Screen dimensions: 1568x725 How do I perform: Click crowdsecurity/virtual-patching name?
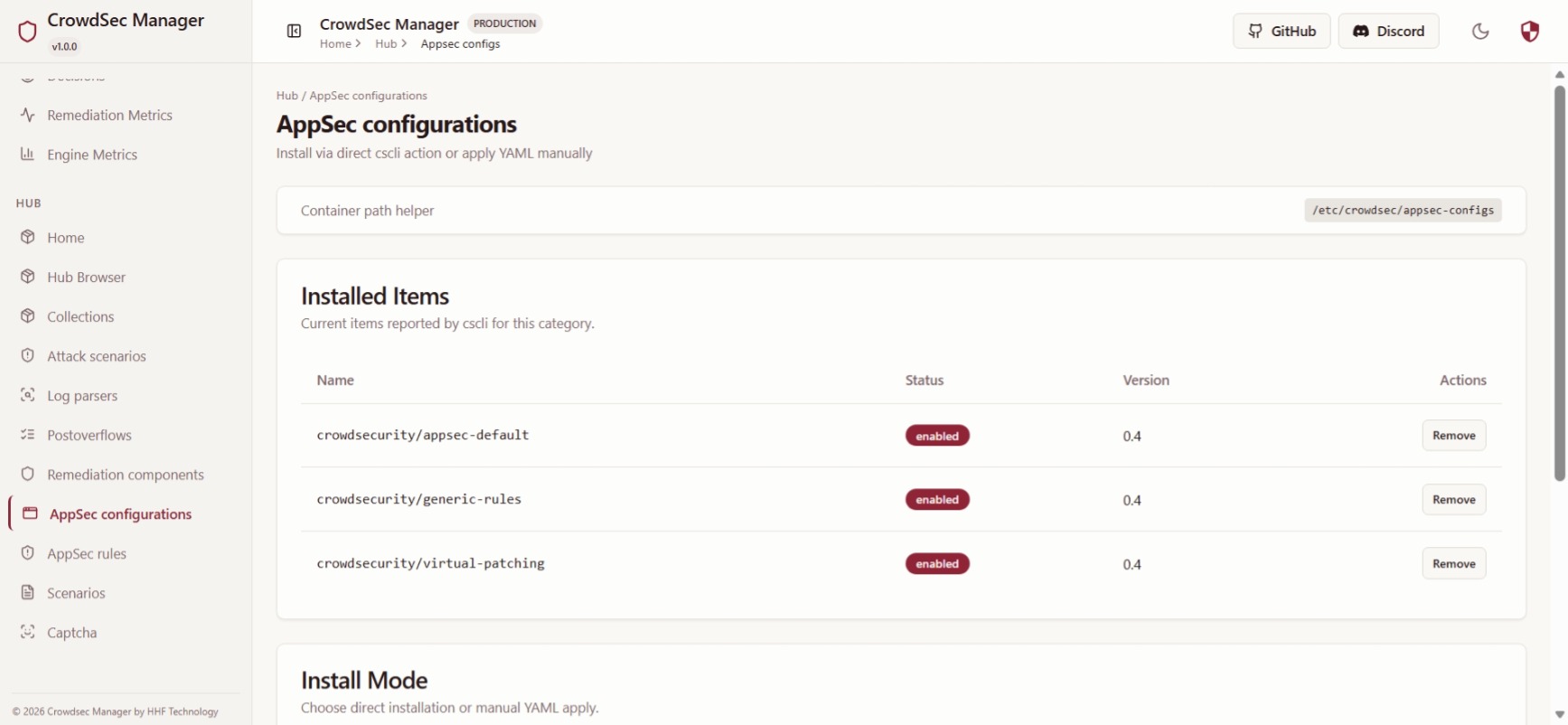[430, 563]
